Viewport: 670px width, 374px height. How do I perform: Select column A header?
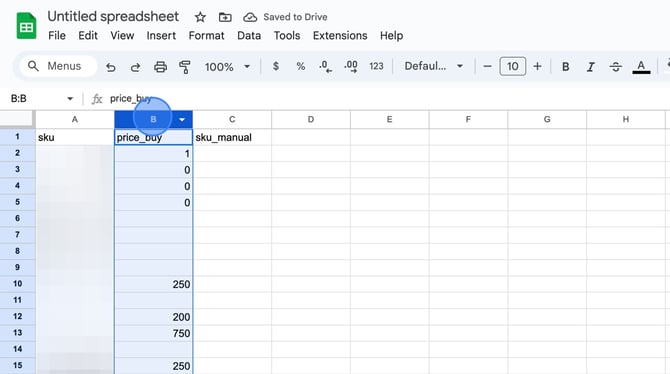[75, 120]
